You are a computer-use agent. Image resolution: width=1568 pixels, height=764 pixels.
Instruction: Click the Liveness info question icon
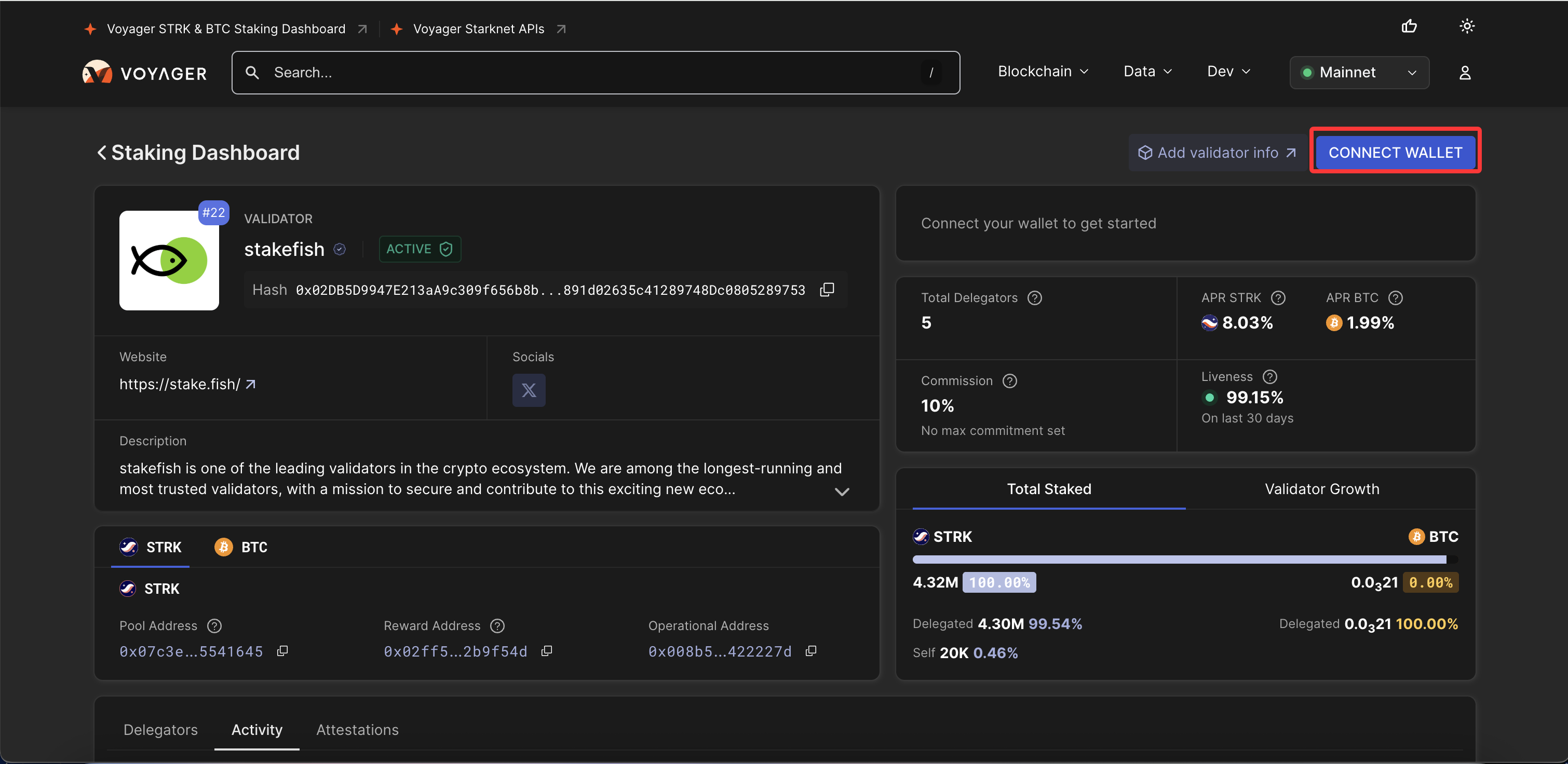click(1269, 376)
